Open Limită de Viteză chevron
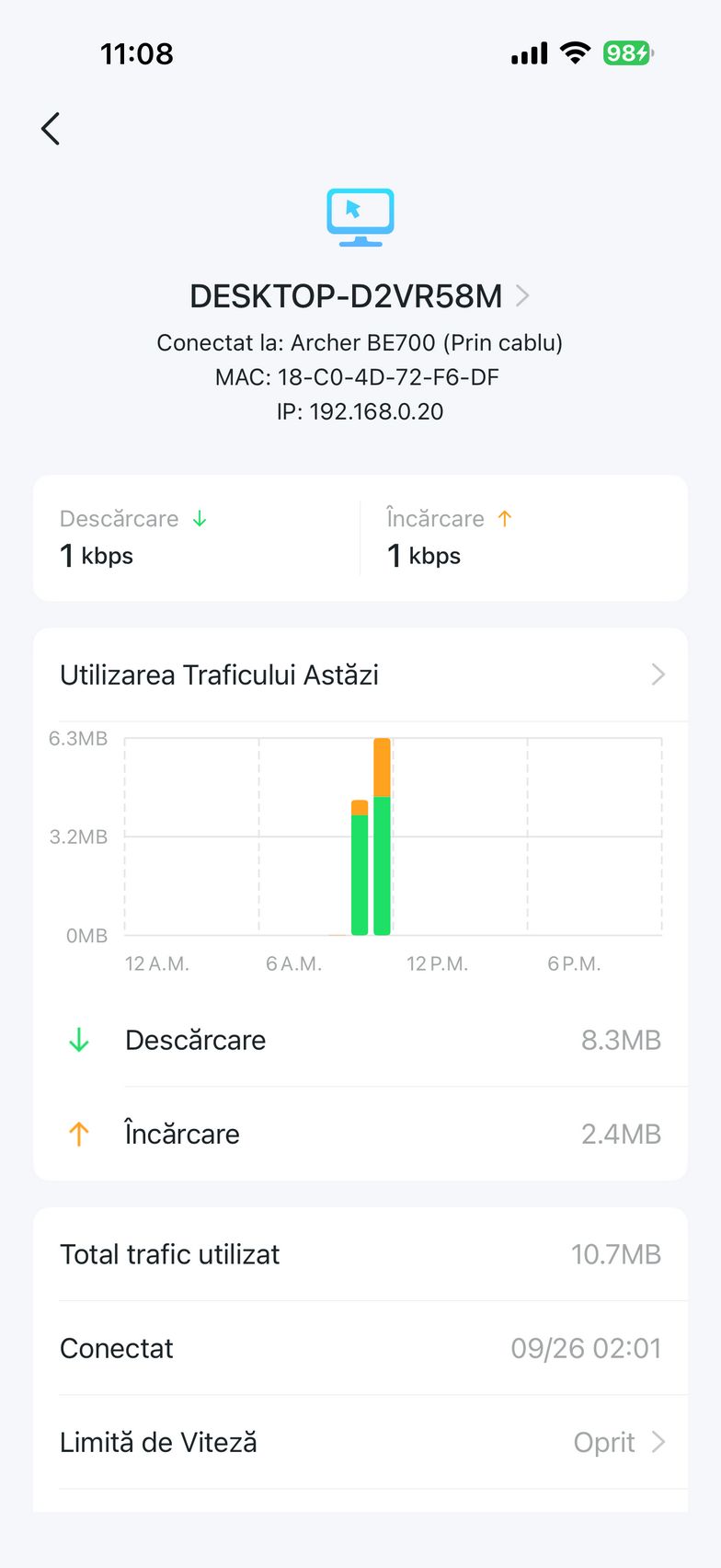721x1568 pixels. (x=658, y=1442)
